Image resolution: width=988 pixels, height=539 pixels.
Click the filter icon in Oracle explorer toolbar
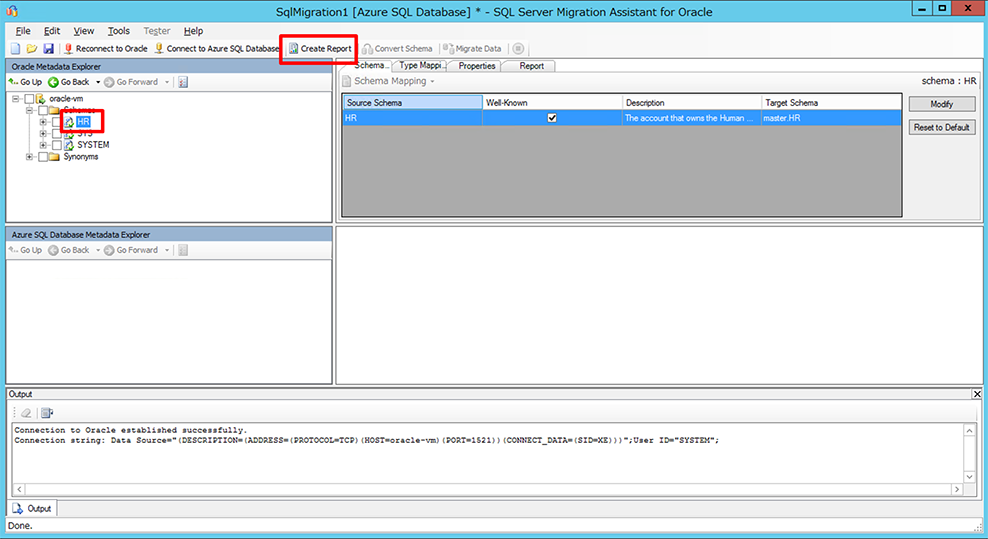point(183,82)
